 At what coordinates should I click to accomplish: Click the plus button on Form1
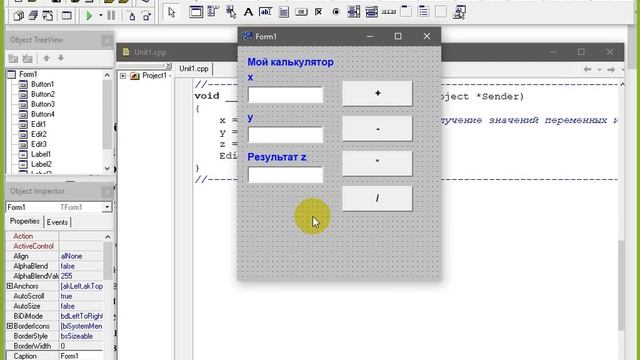pyautogui.click(x=377, y=93)
